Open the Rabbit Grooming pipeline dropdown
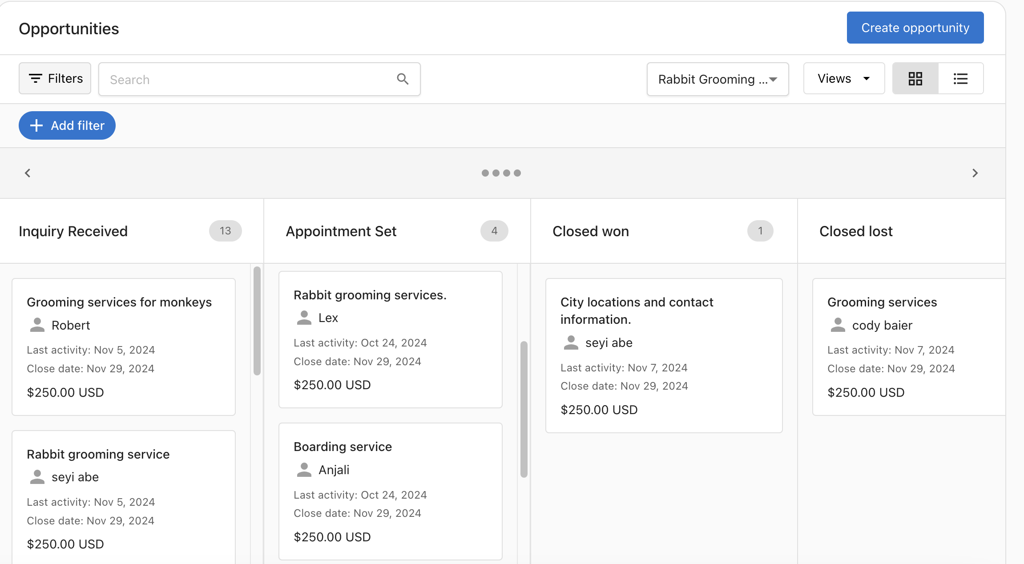Viewport: 1024px width, 564px height. tap(717, 79)
